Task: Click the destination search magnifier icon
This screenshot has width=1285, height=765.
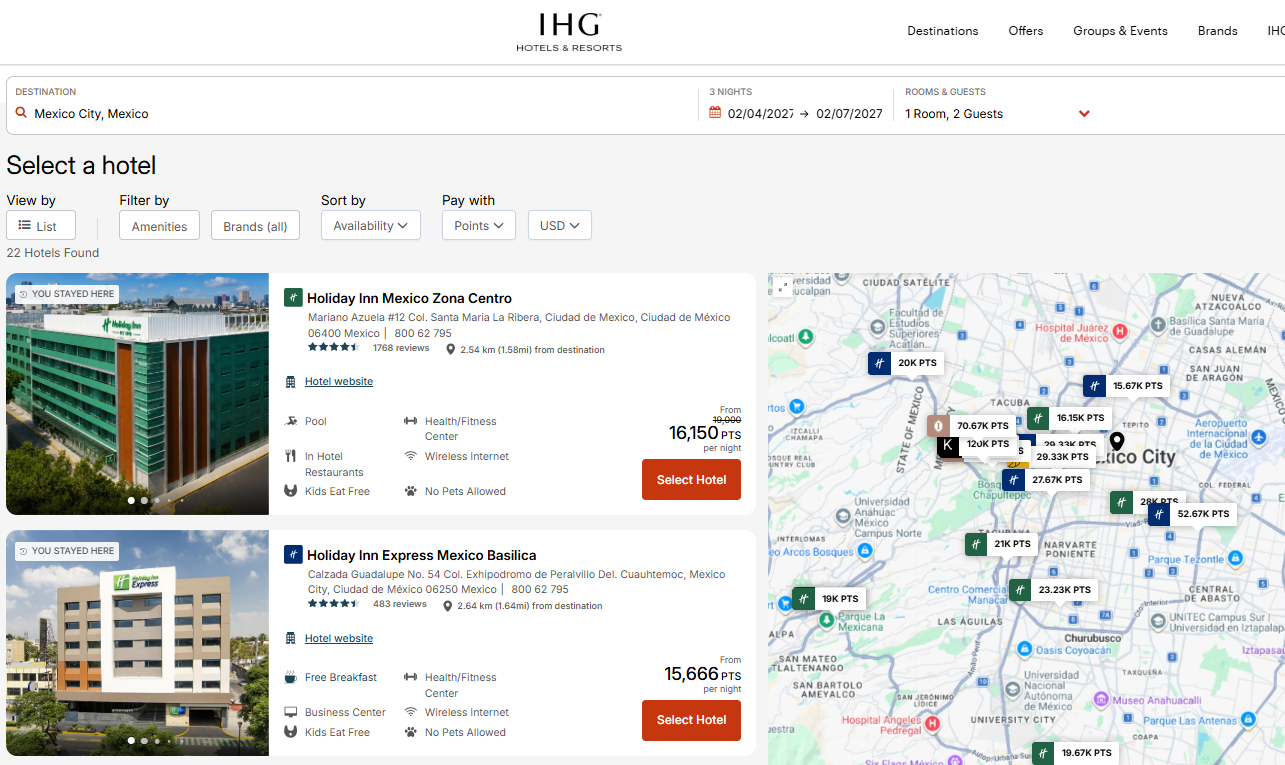Action: click(x=21, y=113)
